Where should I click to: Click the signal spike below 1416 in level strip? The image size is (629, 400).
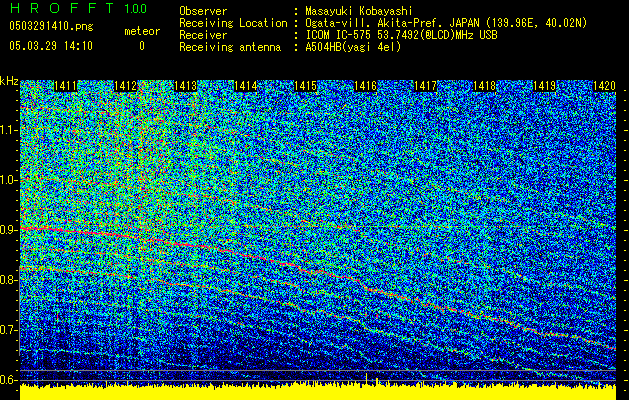coord(367,378)
